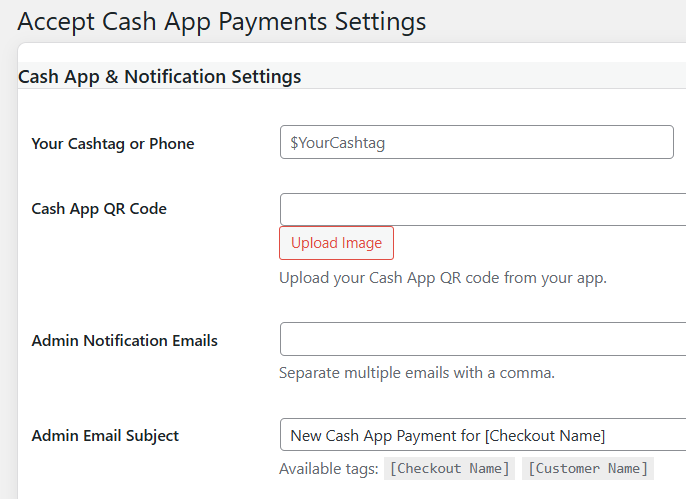Click the Upload Image button
The height and width of the screenshot is (499, 686).
[x=336, y=243]
